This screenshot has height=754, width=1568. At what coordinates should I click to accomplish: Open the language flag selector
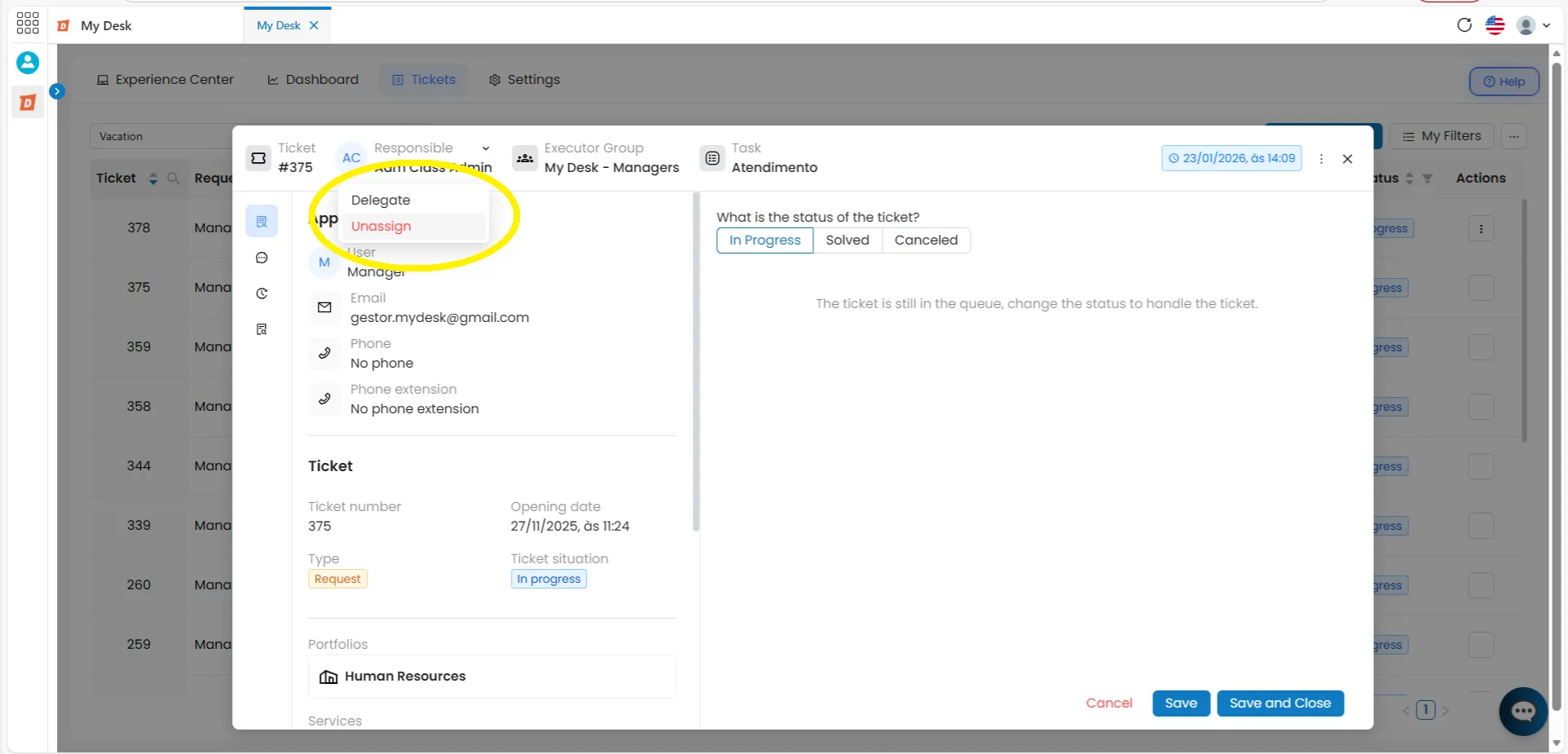coord(1495,25)
